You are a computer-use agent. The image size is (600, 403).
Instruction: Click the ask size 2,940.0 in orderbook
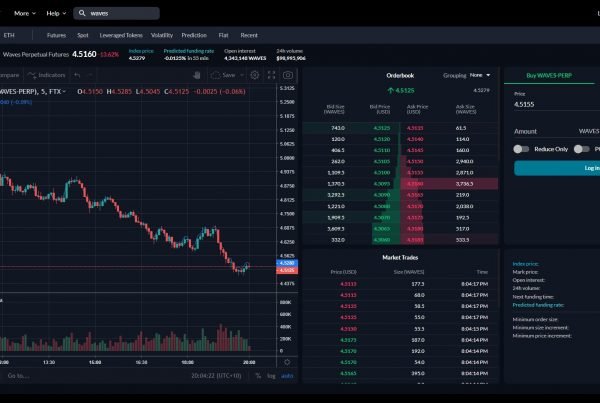pos(465,162)
